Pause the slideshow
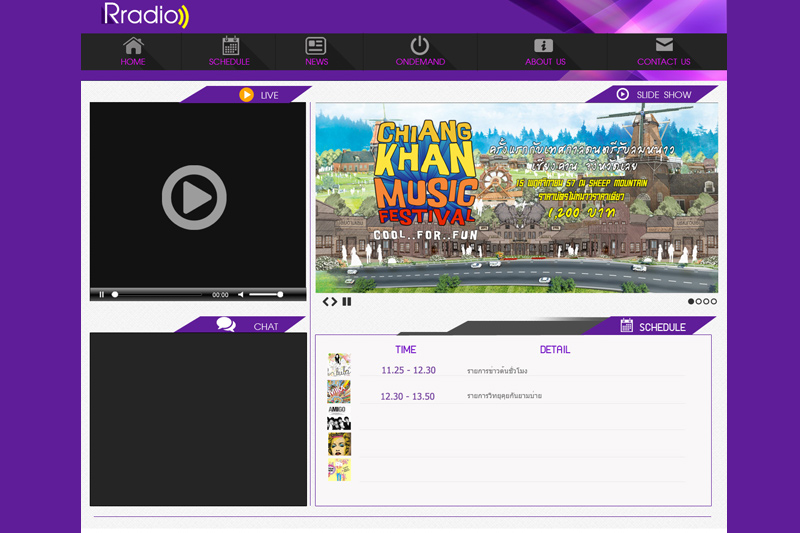The height and width of the screenshot is (533, 800). coord(347,302)
